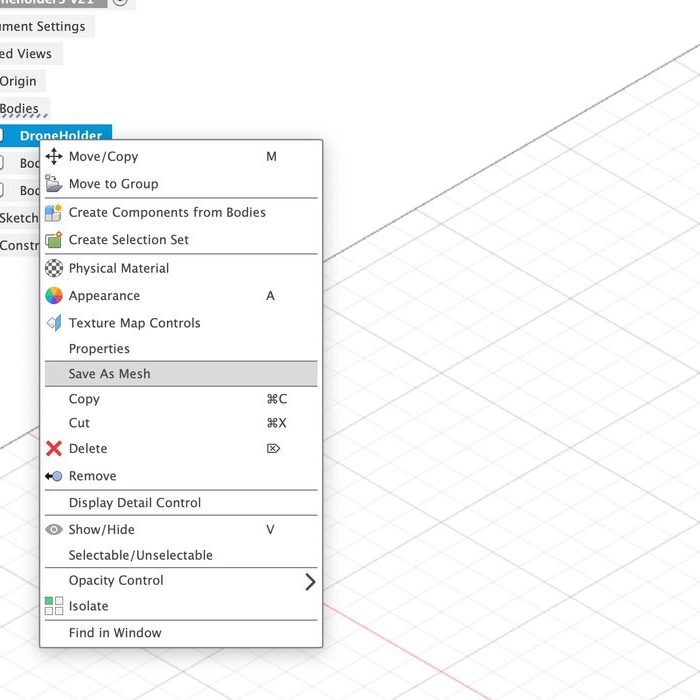This screenshot has width=700, height=700.
Task: Click the Move/Copy arrows icon
Action: [54, 157]
